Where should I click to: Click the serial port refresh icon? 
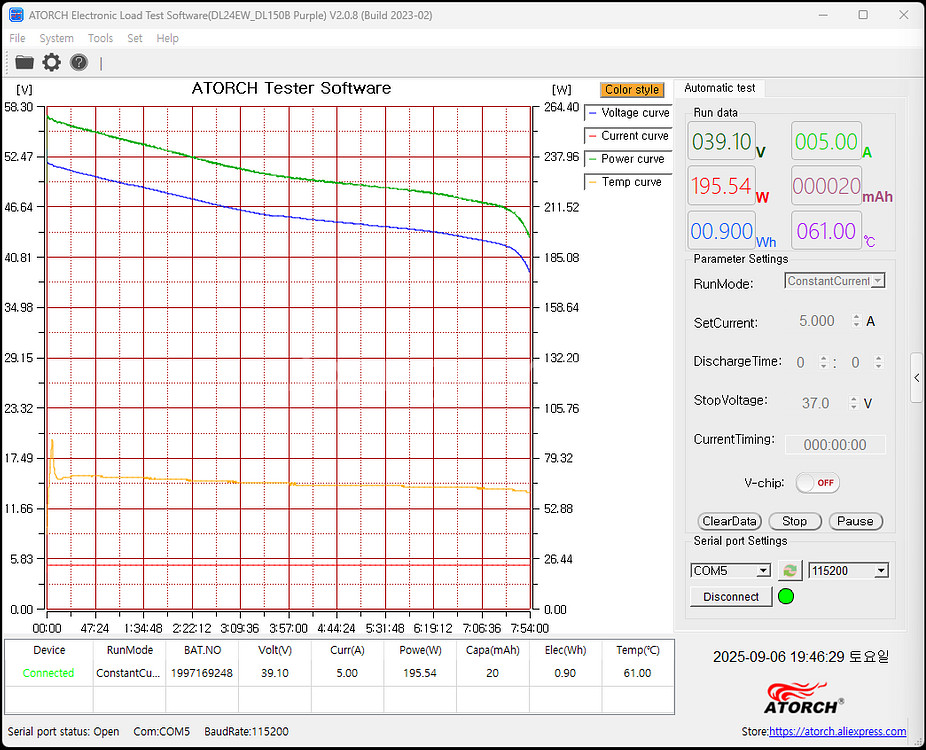tap(790, 570)
